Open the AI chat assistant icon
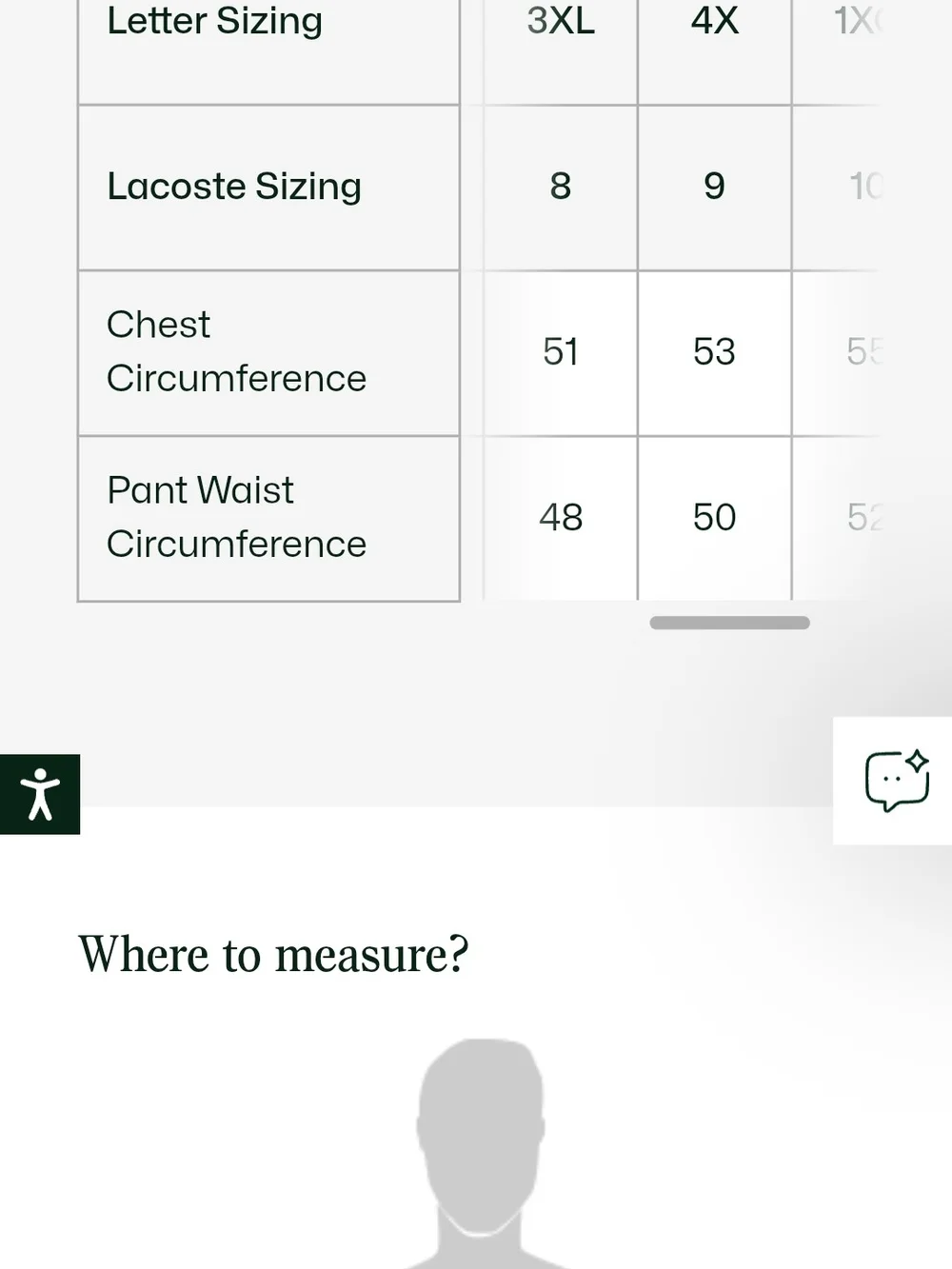952x1269 pixels. 896,781
